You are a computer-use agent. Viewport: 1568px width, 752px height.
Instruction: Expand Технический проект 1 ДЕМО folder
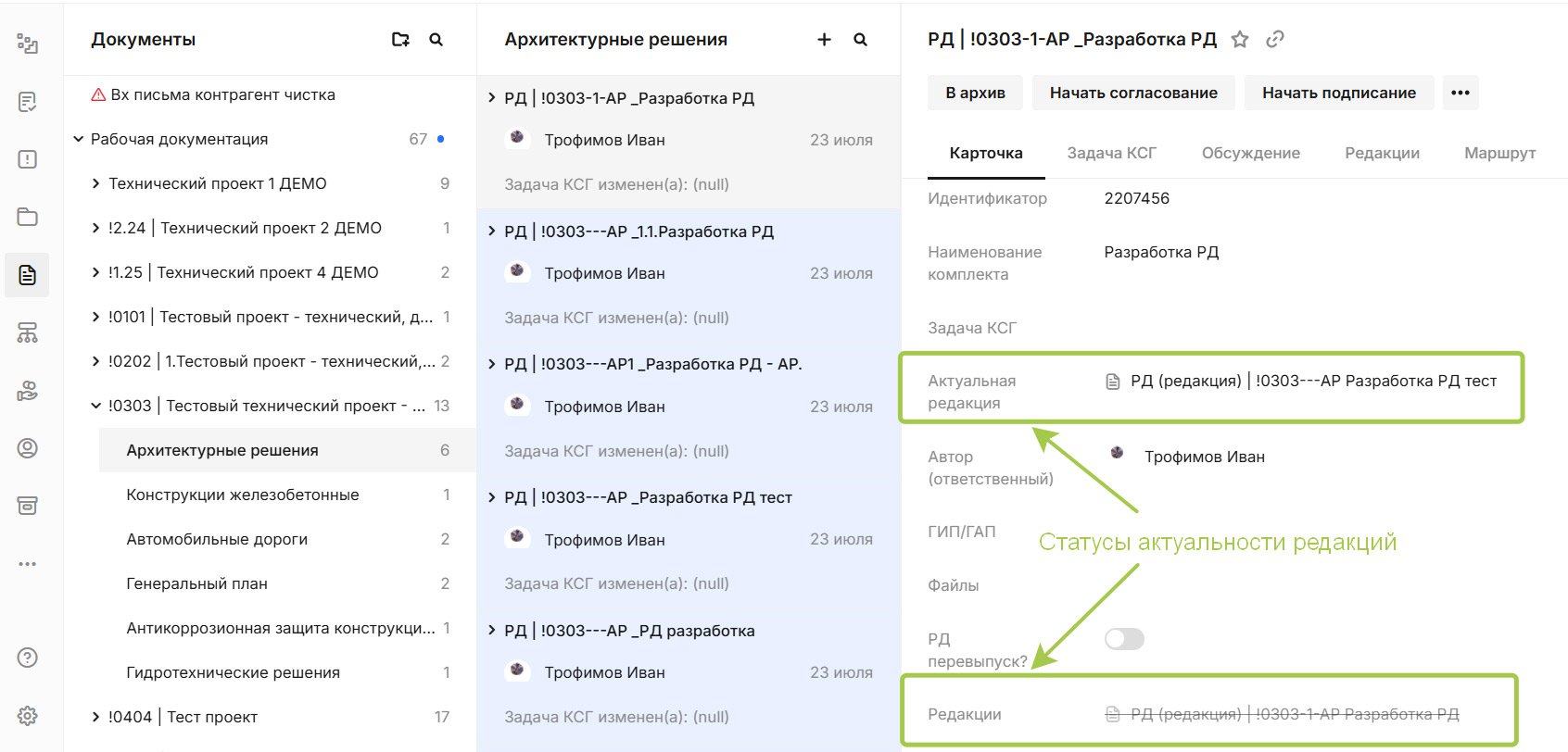95,183
